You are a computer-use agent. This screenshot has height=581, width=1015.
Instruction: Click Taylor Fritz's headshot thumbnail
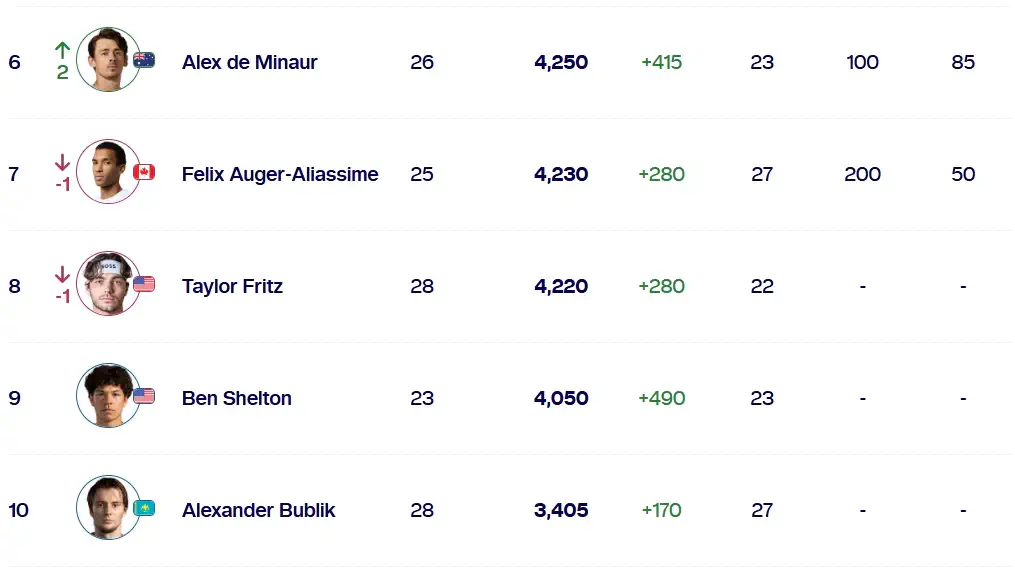click(108, 283)
